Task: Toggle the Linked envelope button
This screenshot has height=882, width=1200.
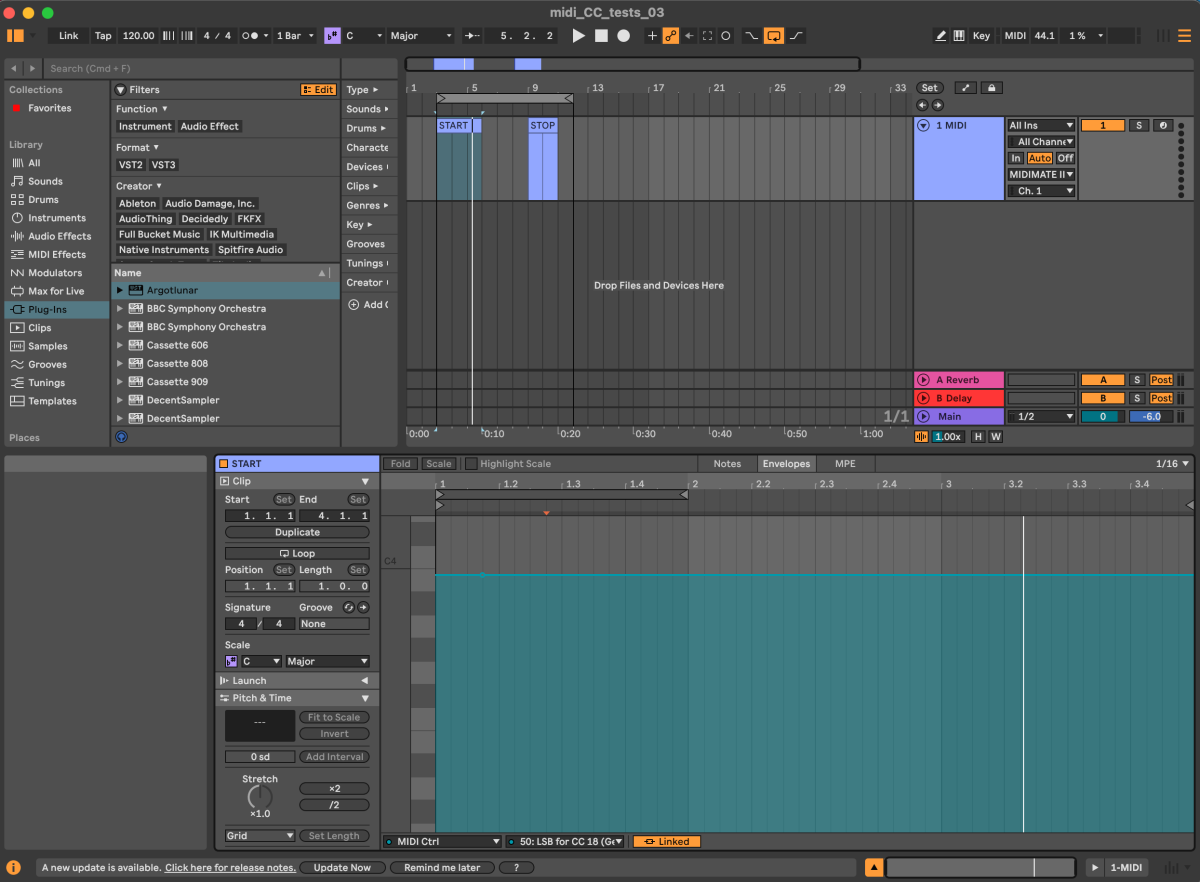Action: coord(667,842)
